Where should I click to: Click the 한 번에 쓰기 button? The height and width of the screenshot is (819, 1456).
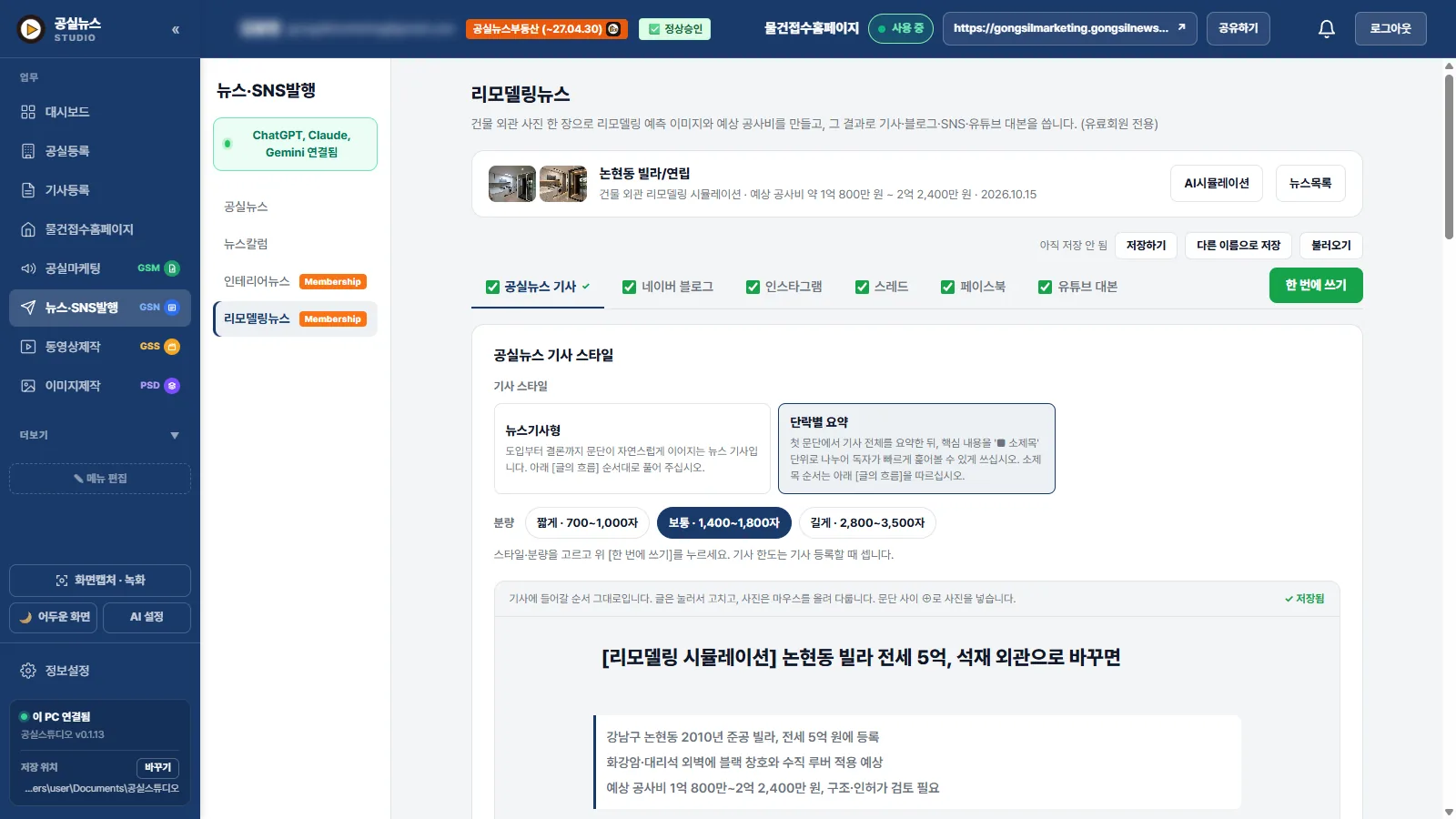coord(1316,286)
